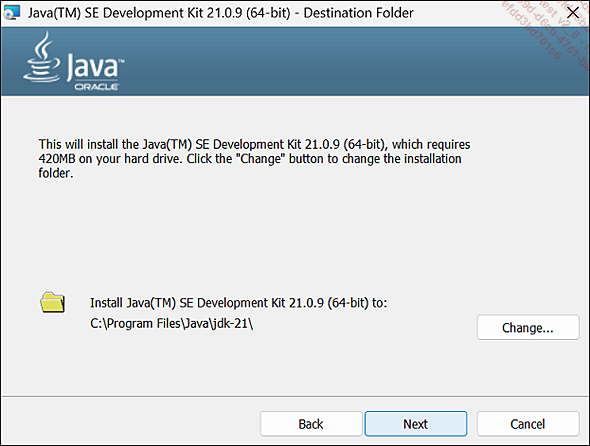The height and width of the screenshot is (446, 590).
Task: Go Back to the previous step
Action: (311, 424)
